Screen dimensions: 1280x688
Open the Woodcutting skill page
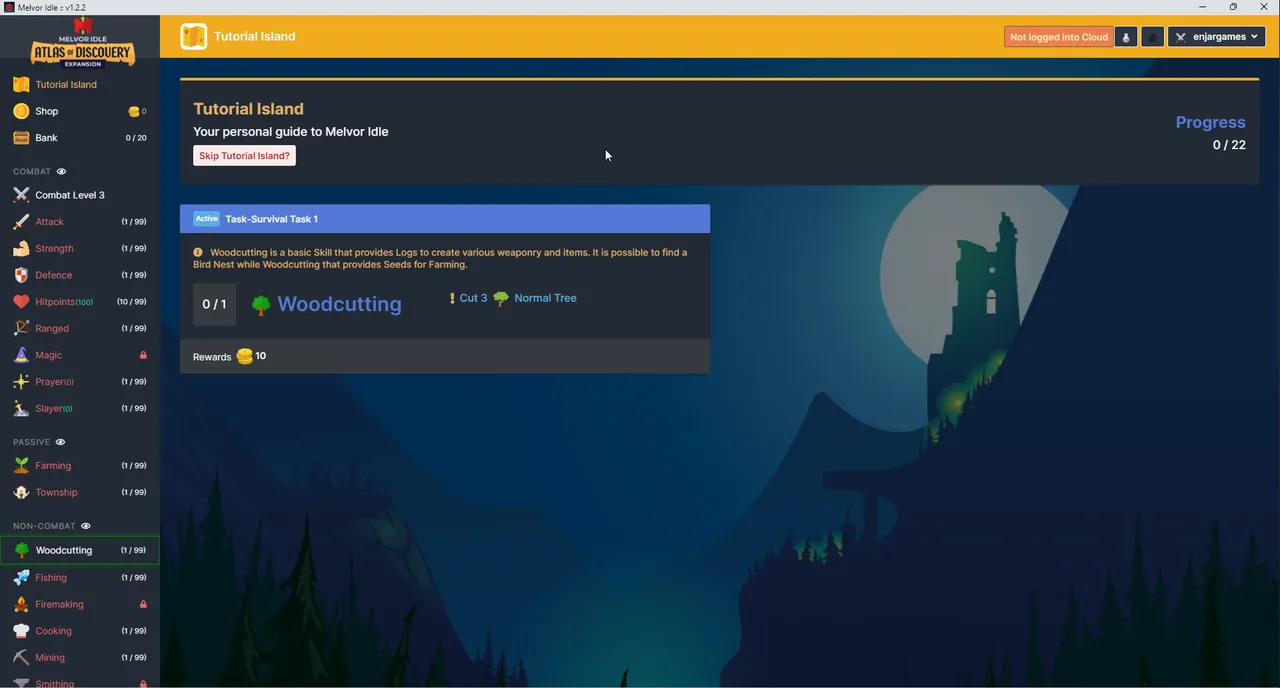click(x=80, y=550)
